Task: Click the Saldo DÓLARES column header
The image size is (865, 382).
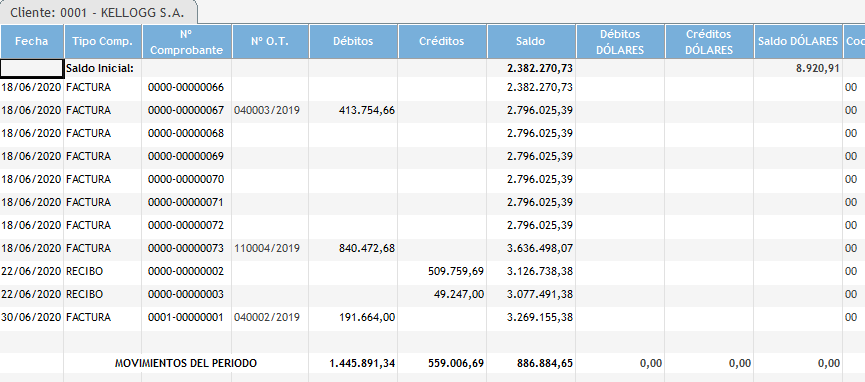Action: 798,41
